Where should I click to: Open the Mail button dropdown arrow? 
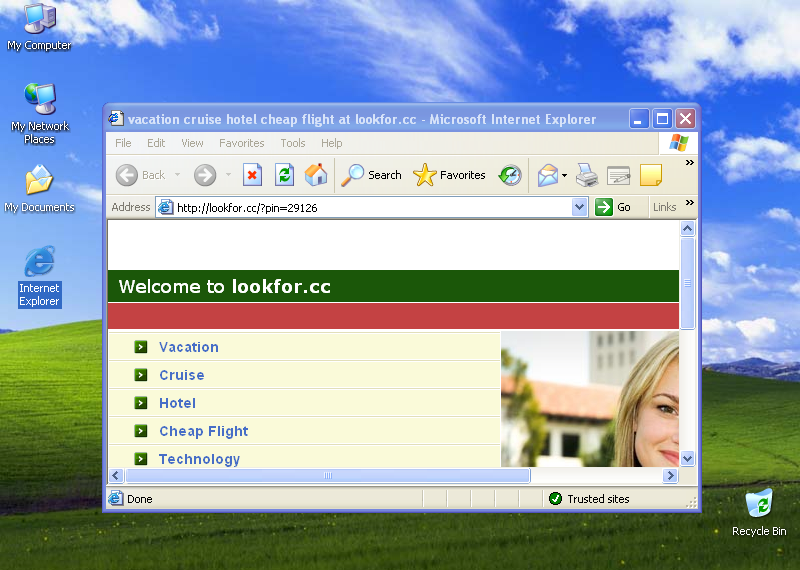point(564,175)
